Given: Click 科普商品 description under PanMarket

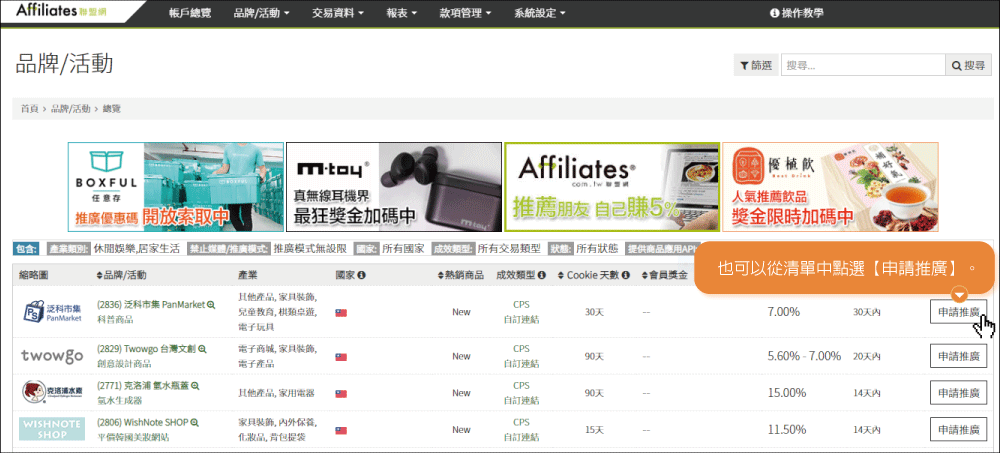Looking at the screenshot, I should tap(114, 319).
